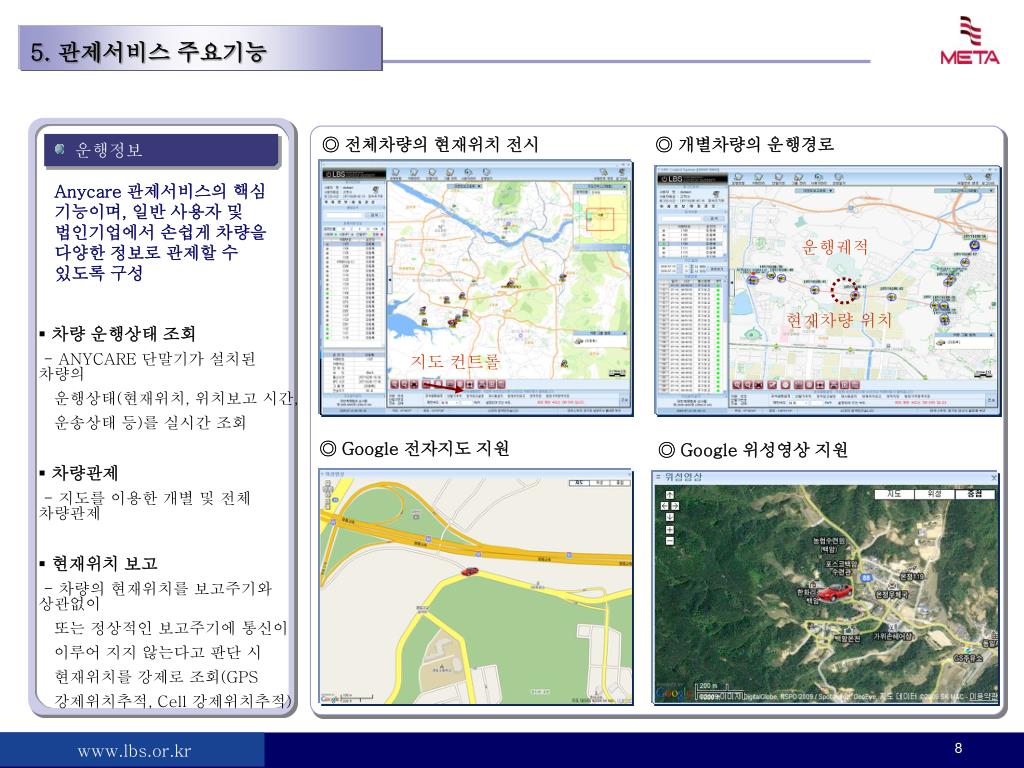Screen dimensions: 1024x768
Task: Select red car marker on satellite image
Action: coord(834,593)
